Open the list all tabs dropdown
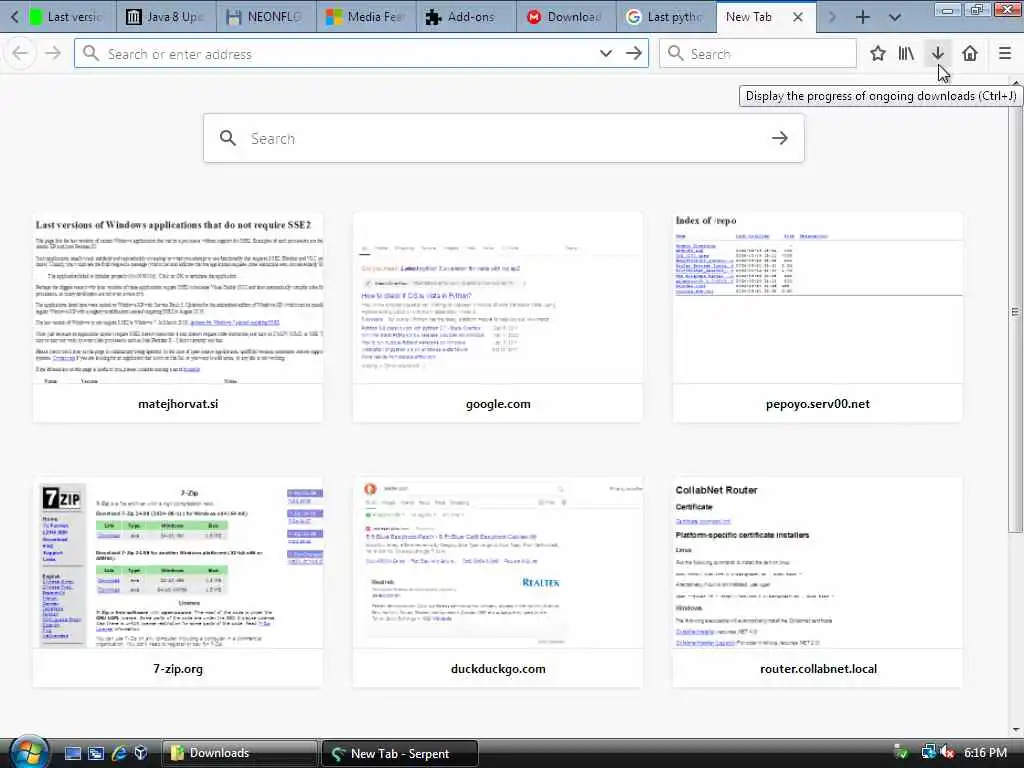Image resolution: width=1024 pixels, height=768 pixels. pyautogui.click(x=895, y=17)
